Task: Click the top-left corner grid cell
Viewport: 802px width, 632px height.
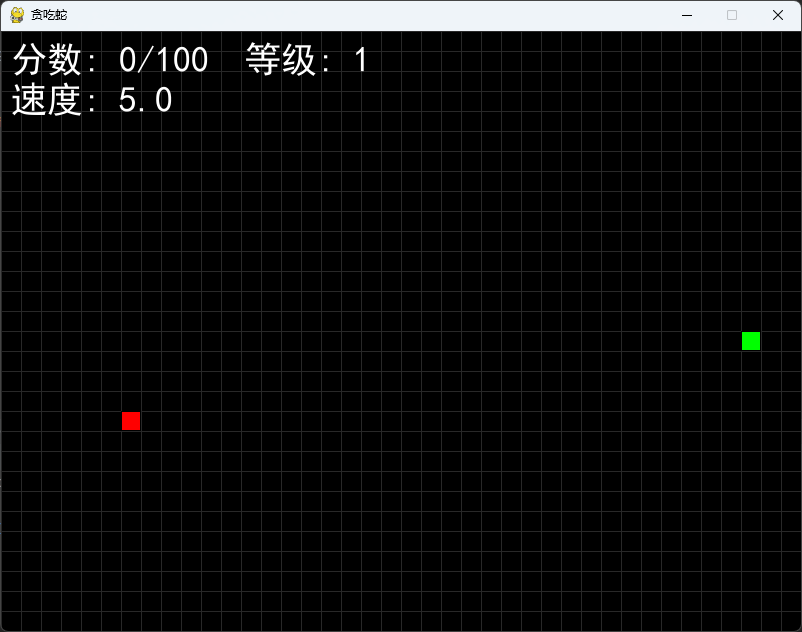Action: click(10, 40)
